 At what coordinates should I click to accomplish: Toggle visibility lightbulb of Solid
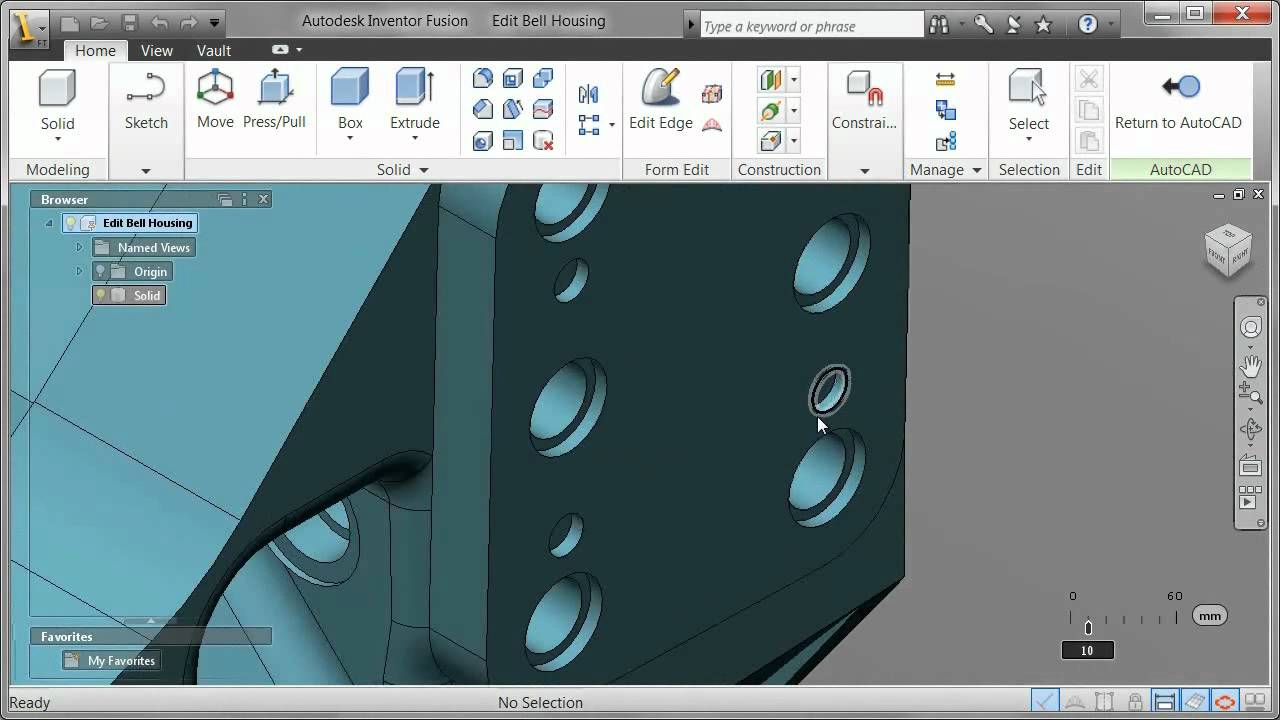point(101,295)
